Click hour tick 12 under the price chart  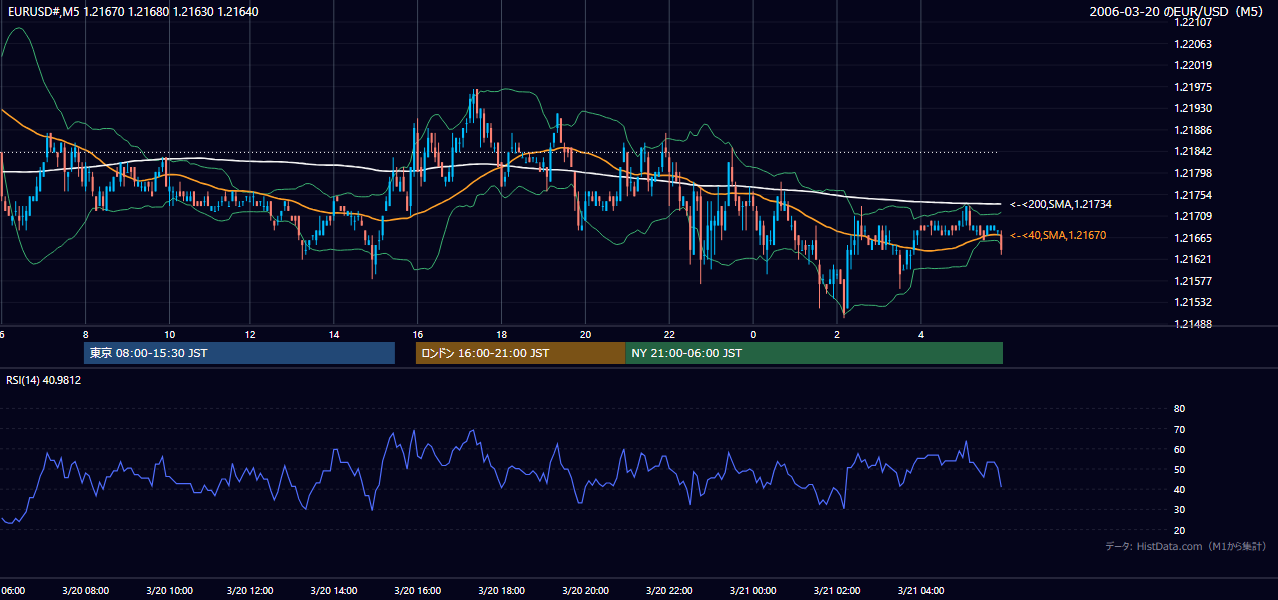point(252,335)
